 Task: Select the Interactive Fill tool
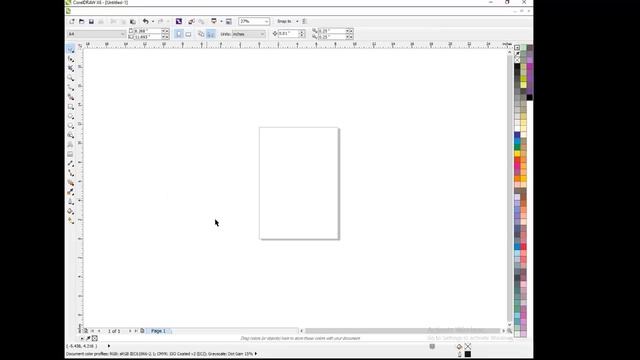point(71,221)
